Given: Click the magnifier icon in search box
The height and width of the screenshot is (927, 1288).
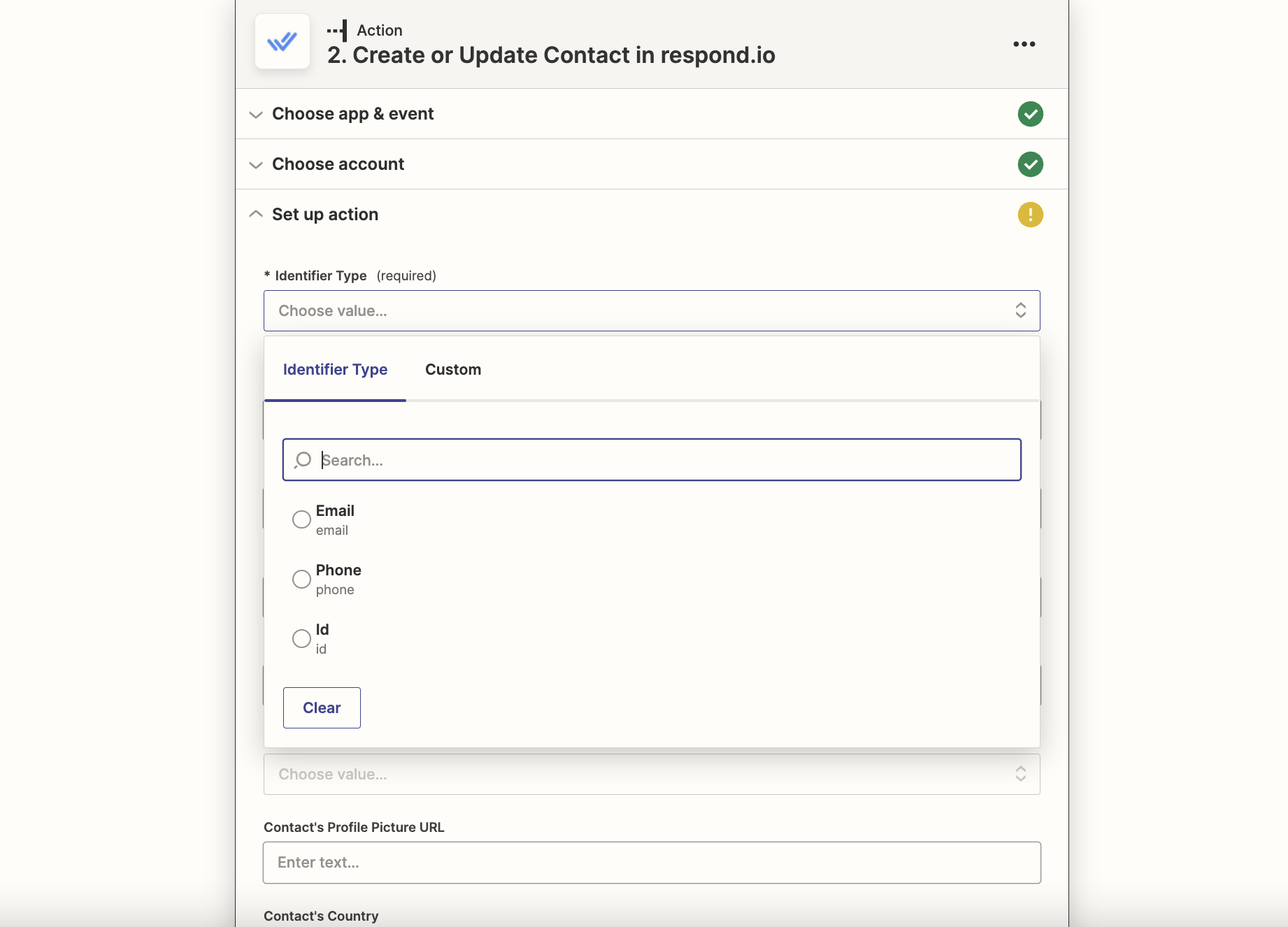Looking at the screenshot, I should point(303,460).
